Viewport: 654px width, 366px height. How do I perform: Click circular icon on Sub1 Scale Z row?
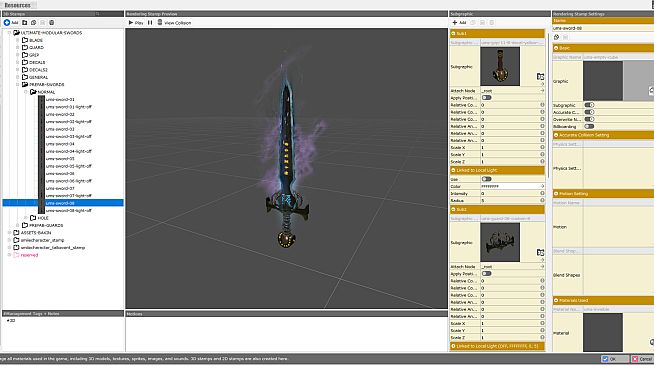542,161
